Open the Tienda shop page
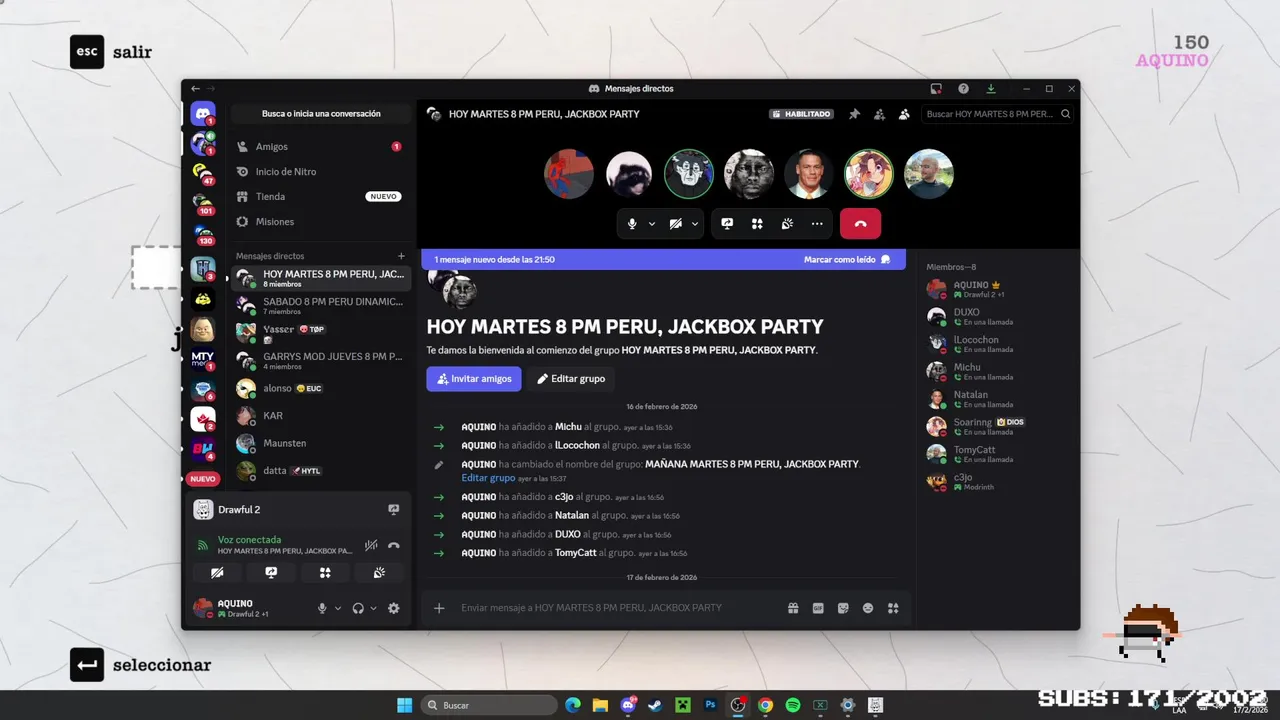Viewport: 1280px width, 720px height. tap(320, 197)
